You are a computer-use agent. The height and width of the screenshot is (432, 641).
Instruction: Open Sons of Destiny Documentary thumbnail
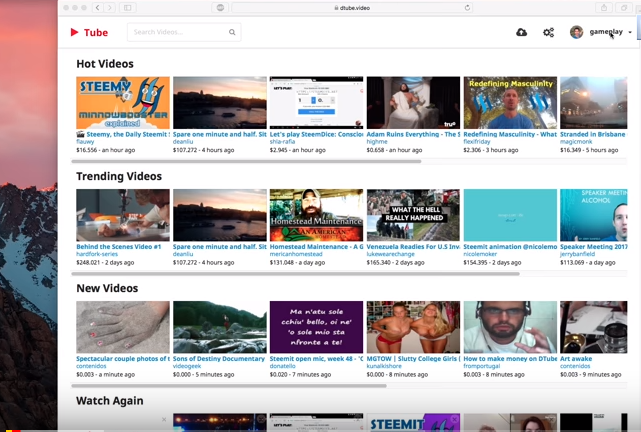(220, 327)
